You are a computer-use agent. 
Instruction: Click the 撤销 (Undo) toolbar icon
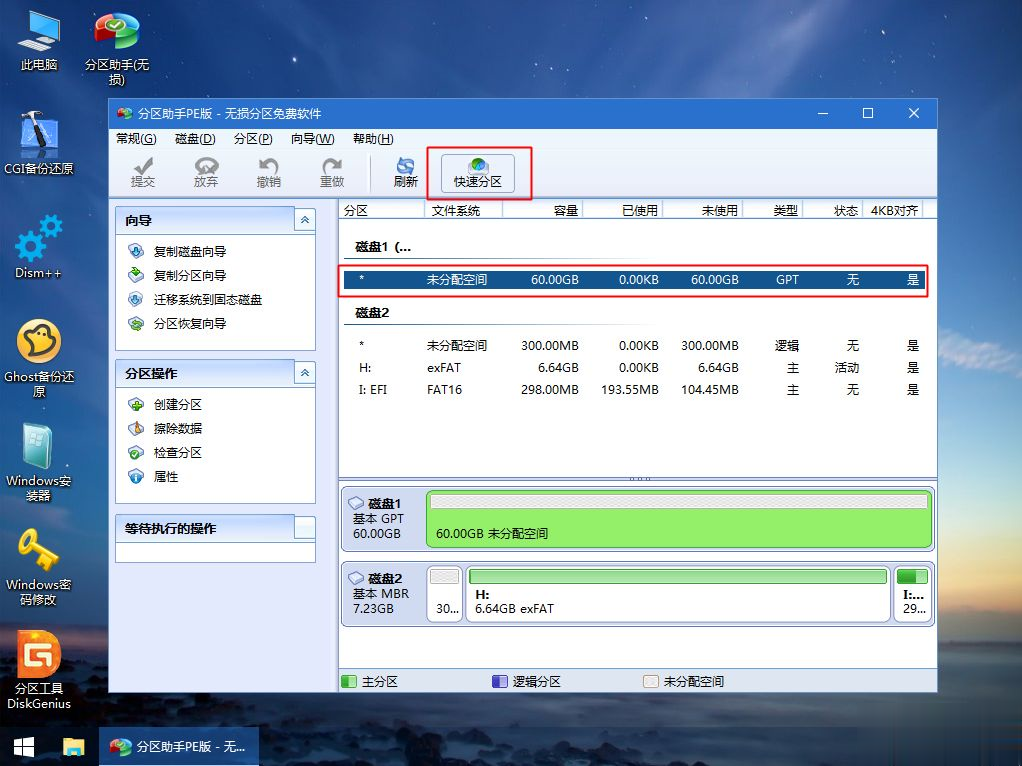272,171
